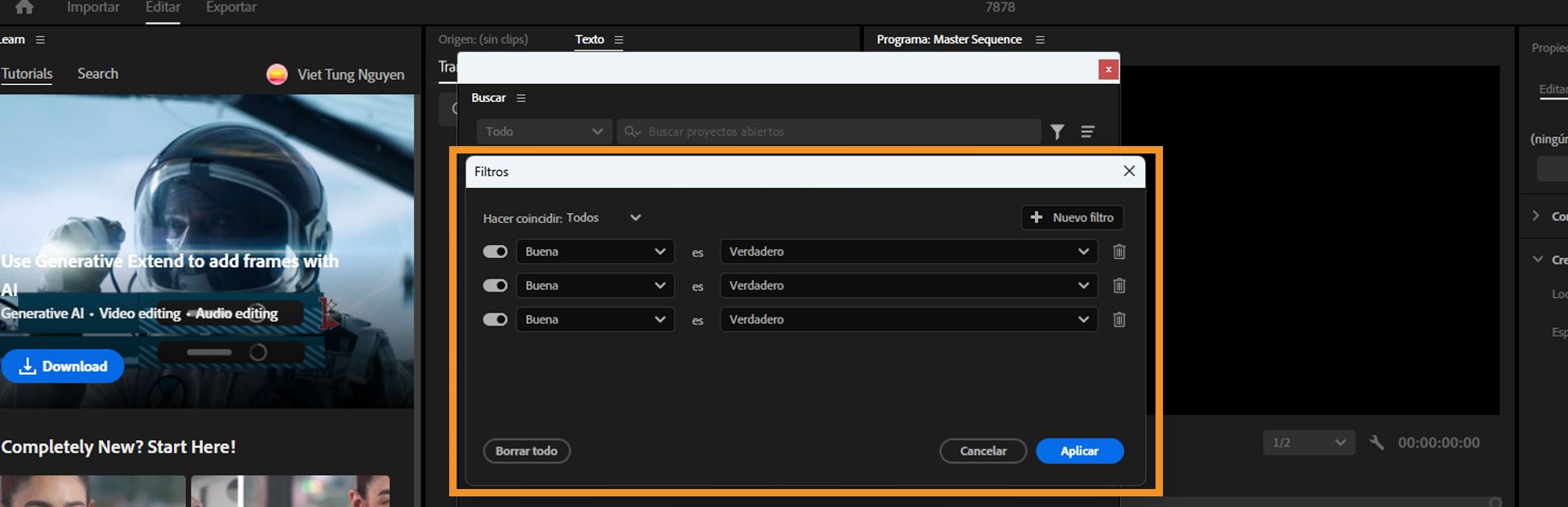Open the Exportar workspace tab
This screenshot has height=507, width=1568.
tap(231, 7)
